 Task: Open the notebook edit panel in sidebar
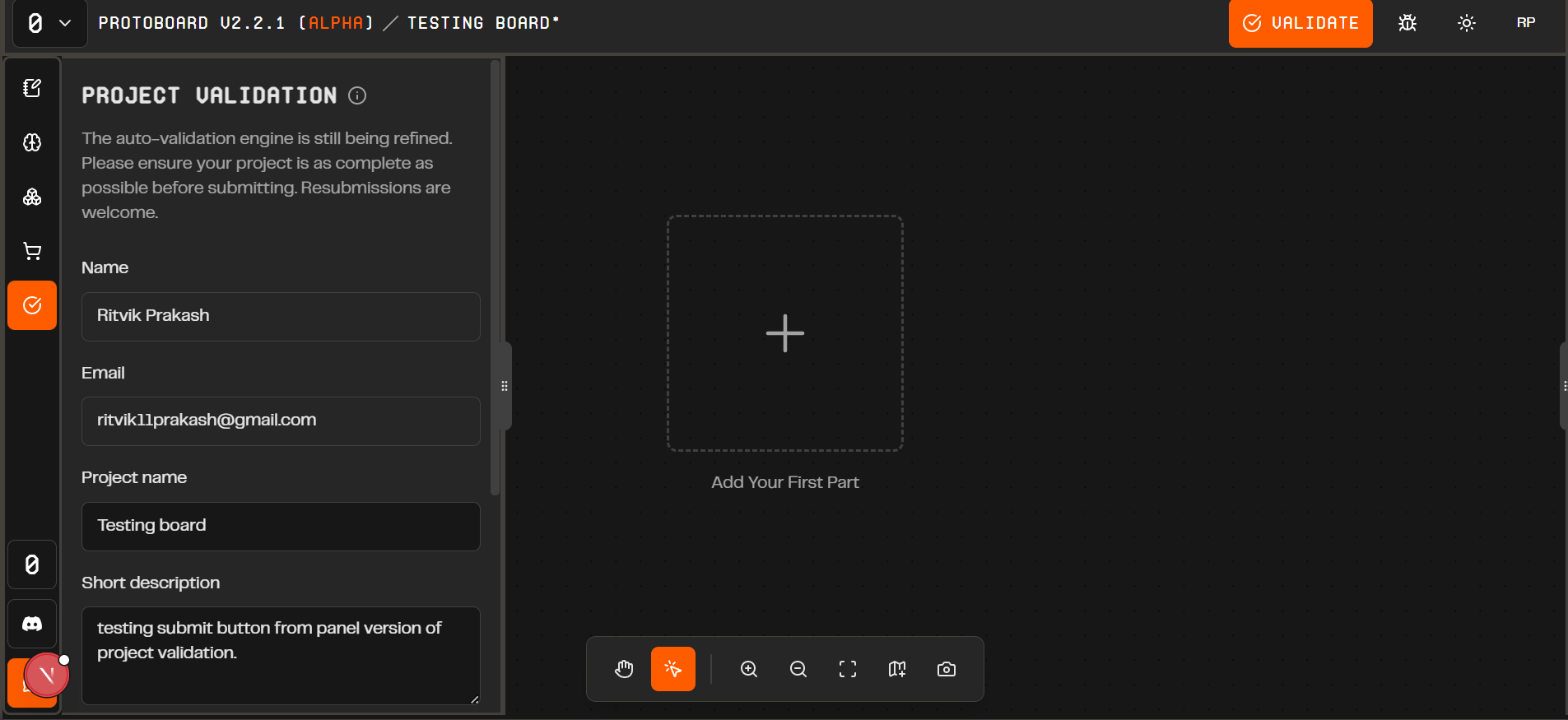(32, 88)
